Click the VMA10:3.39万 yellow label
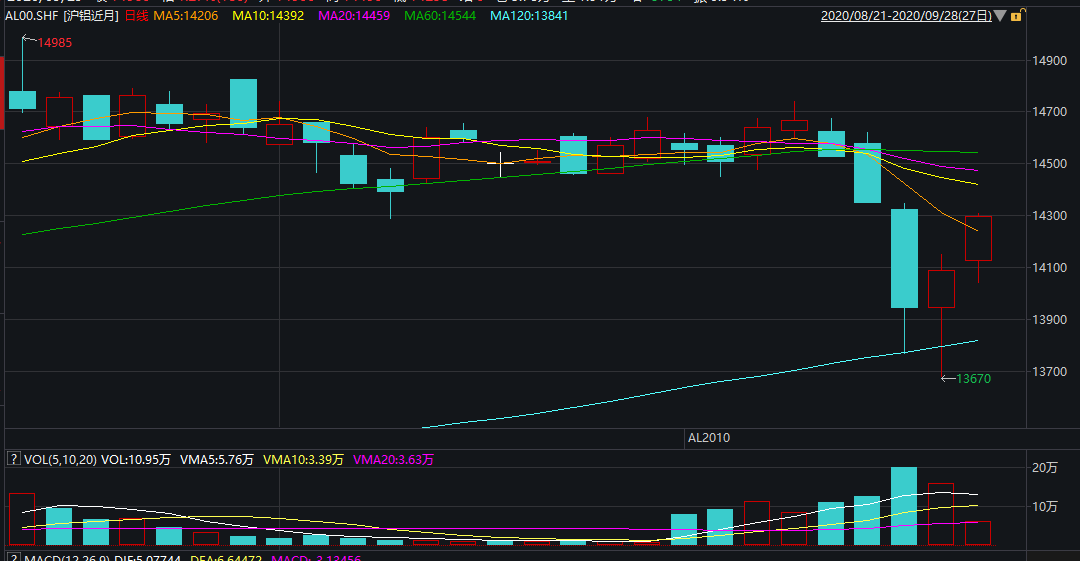 click(303, 460)
